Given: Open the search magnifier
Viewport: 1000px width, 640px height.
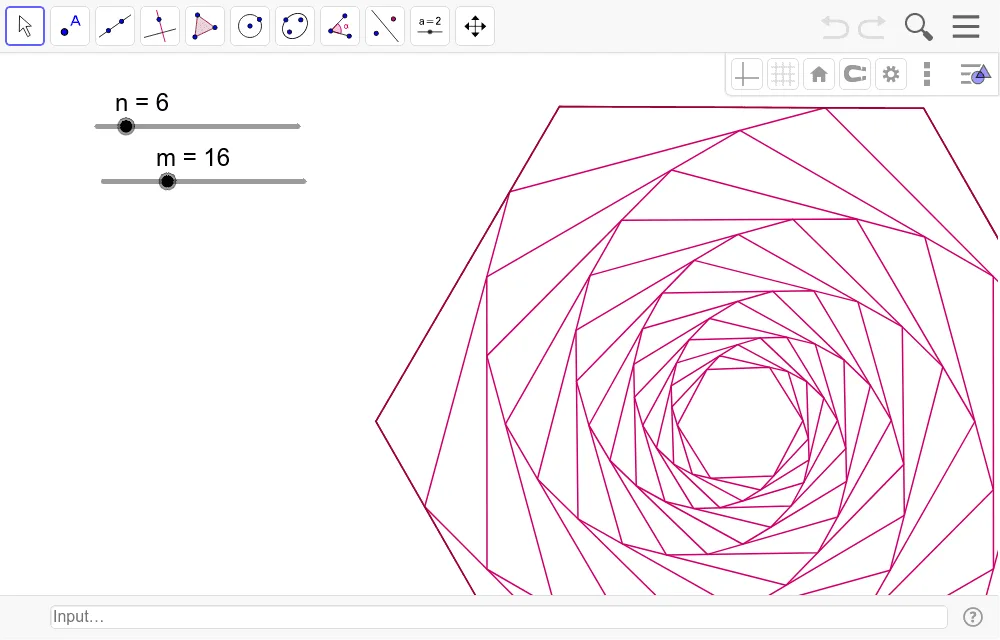Looking at the screenshot, I should [x=918, y=27].
